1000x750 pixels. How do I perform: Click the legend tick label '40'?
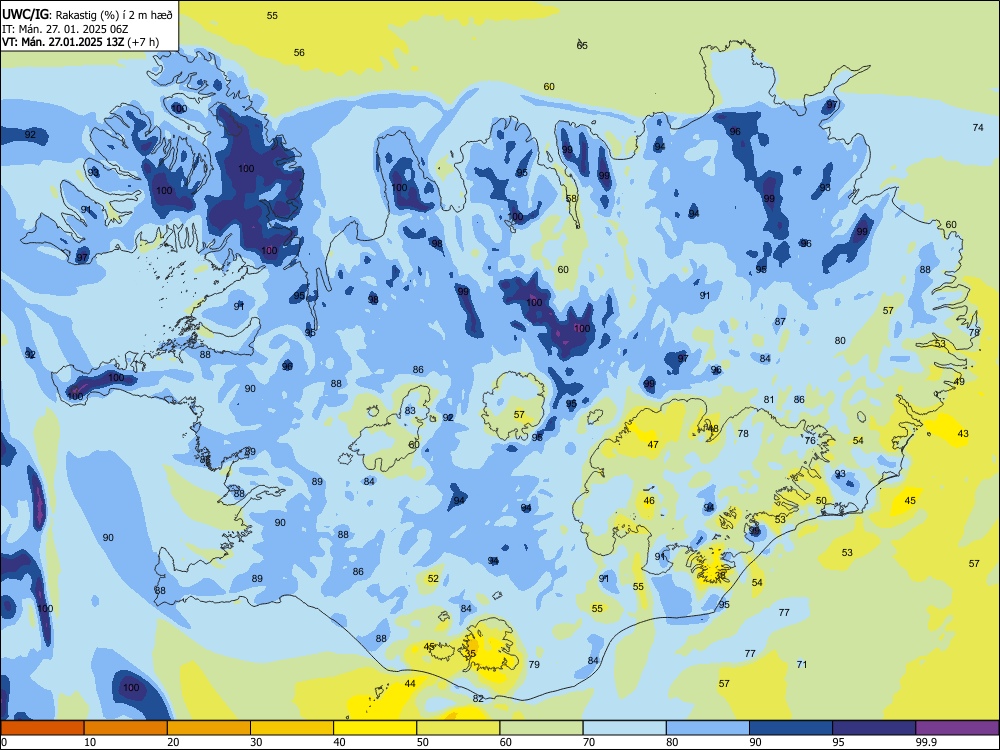[x=340, y=742]
